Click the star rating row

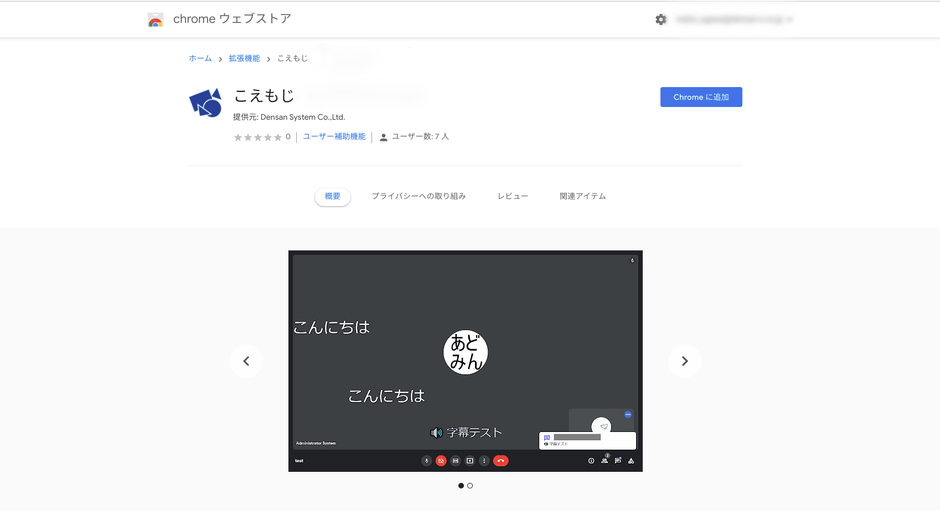coord(258,137)
